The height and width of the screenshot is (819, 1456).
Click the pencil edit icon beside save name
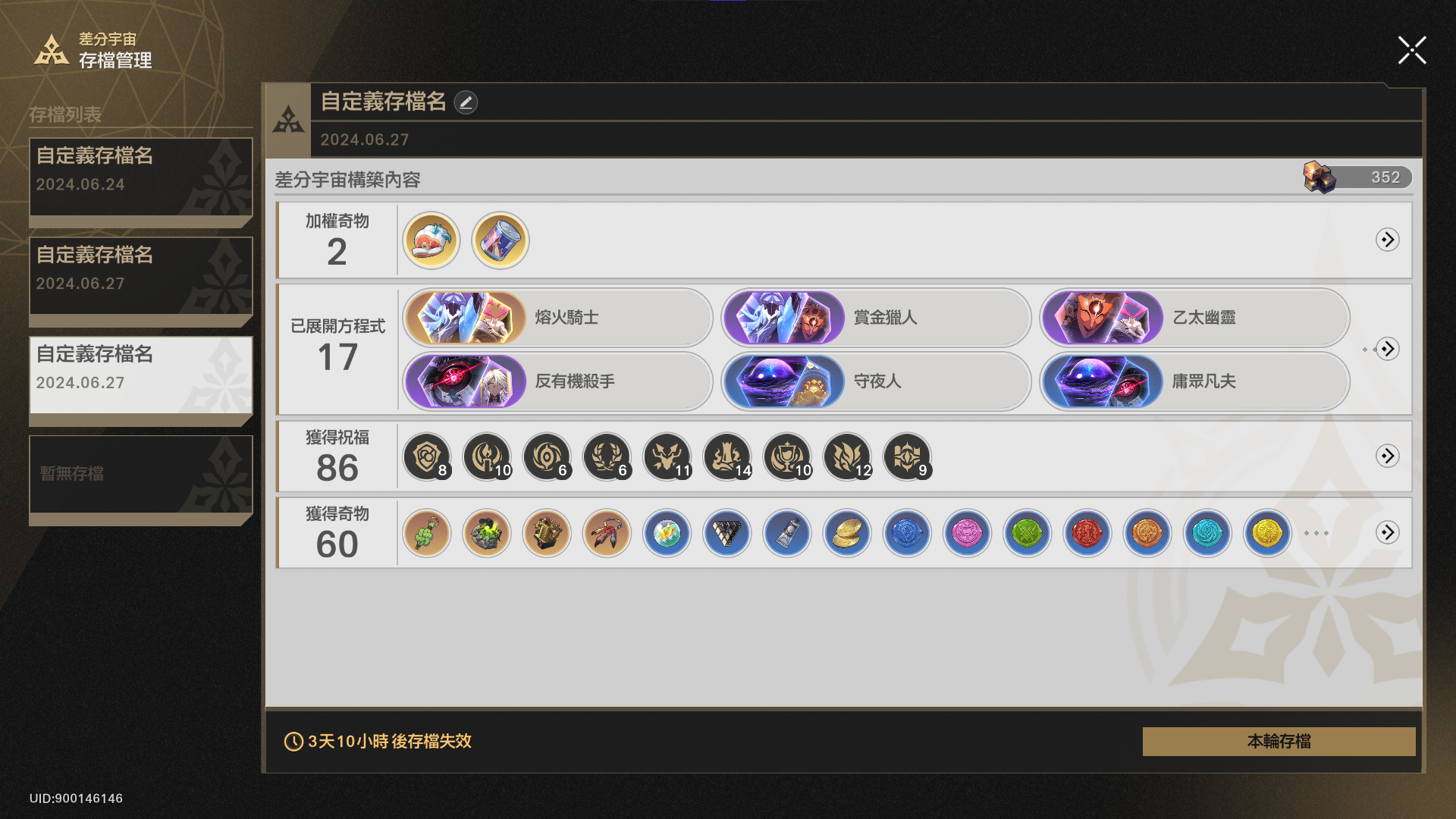tap(466, 102)
